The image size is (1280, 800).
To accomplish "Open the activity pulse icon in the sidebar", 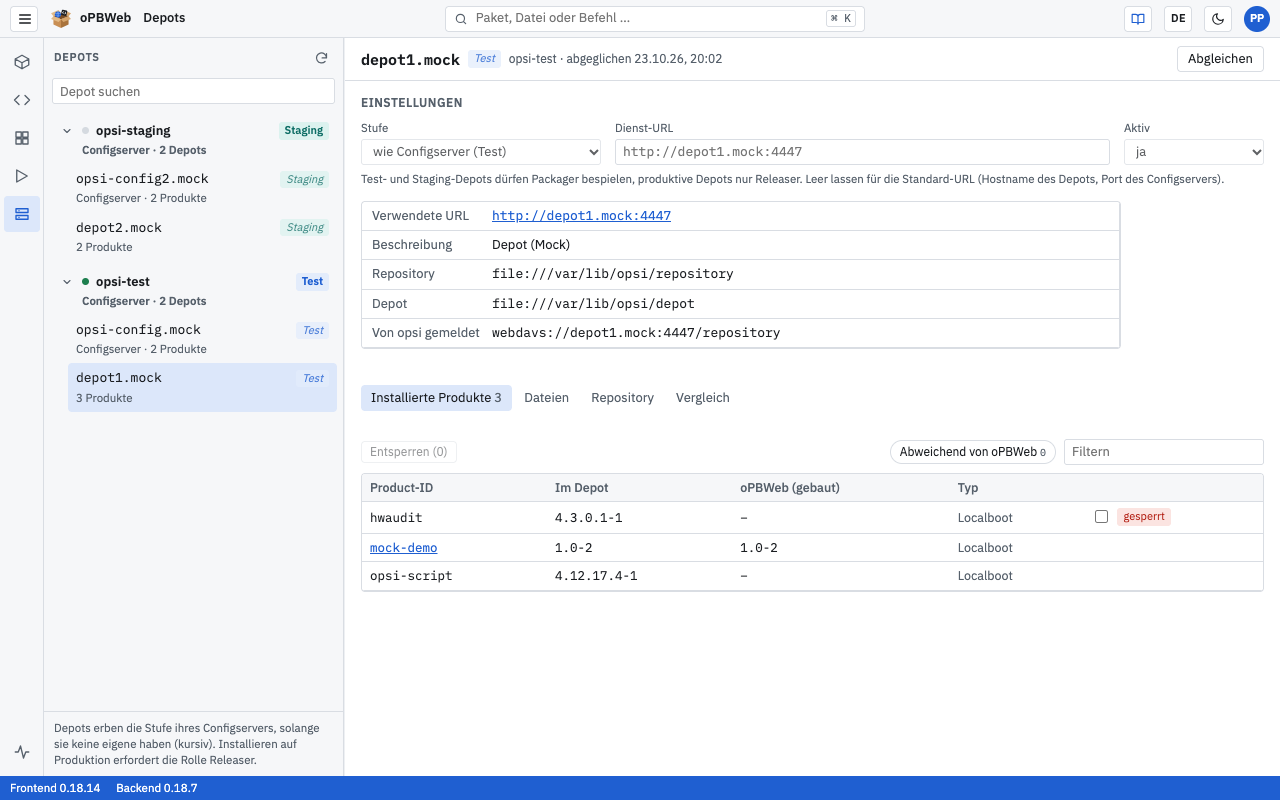I will pos(22,752).
